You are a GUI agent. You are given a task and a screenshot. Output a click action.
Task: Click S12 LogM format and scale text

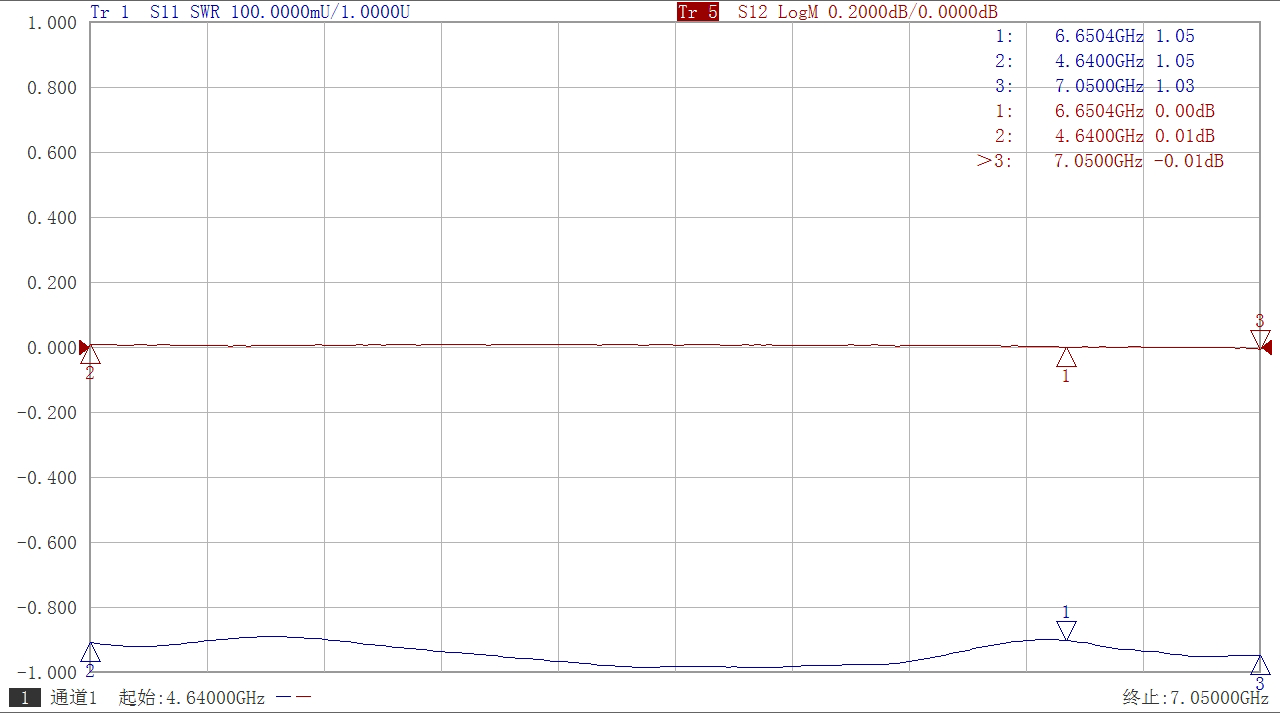[x=867, y=12]
